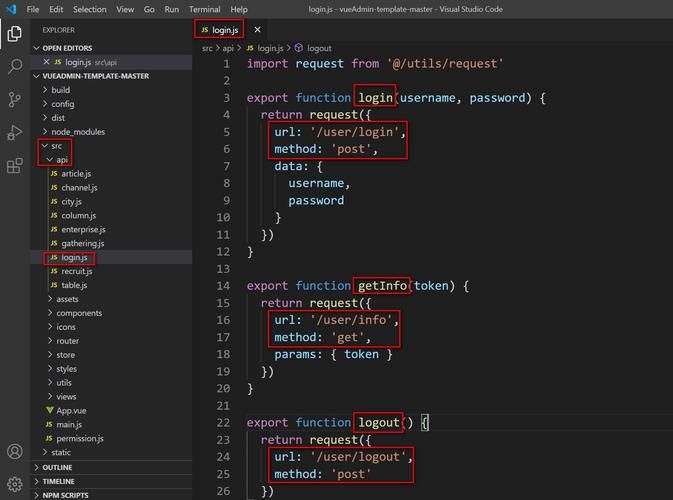
Task: Expand the OUTLINE section
Action: [57, 467]
